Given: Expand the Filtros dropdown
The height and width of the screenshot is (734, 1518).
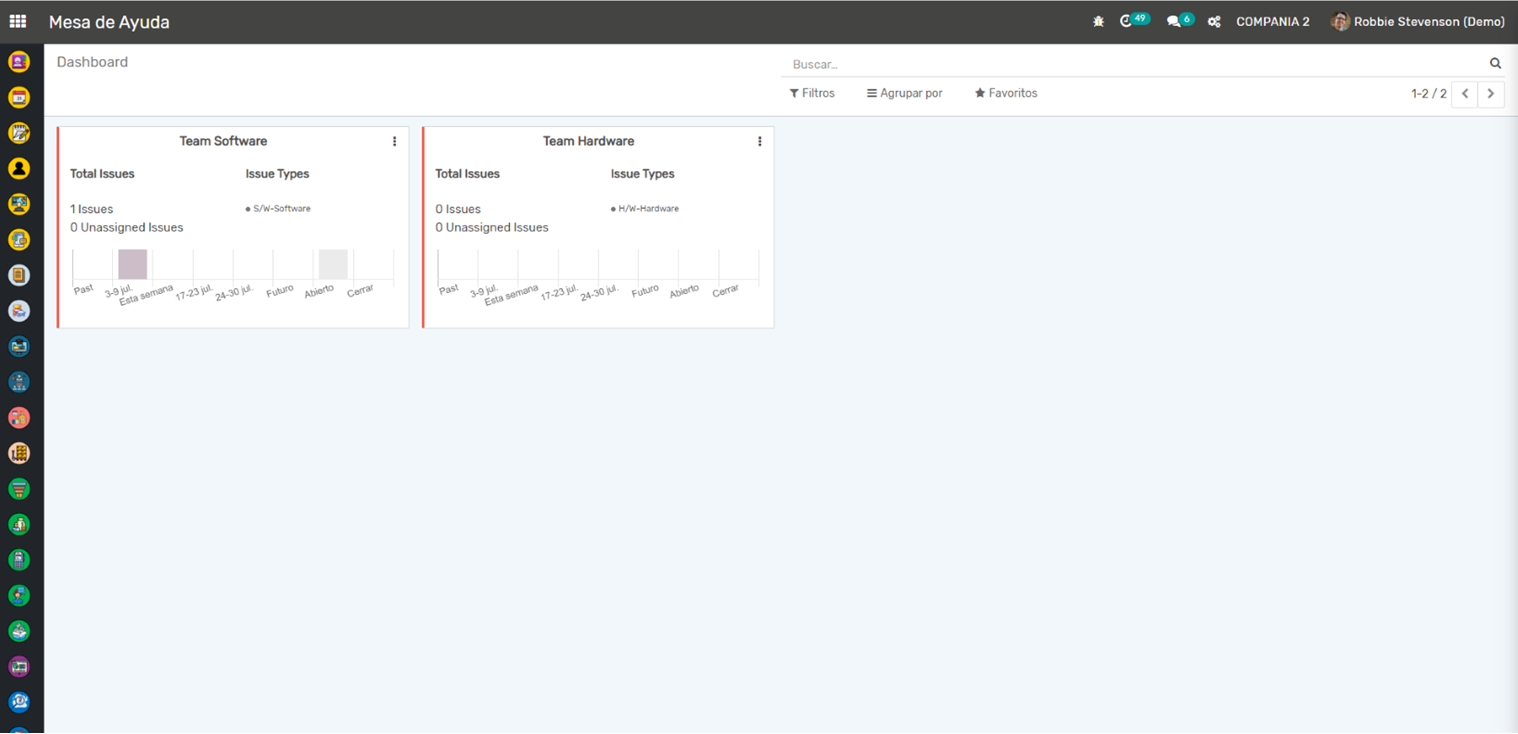Looking at the screenshot, I should click(x=811, y=93).
